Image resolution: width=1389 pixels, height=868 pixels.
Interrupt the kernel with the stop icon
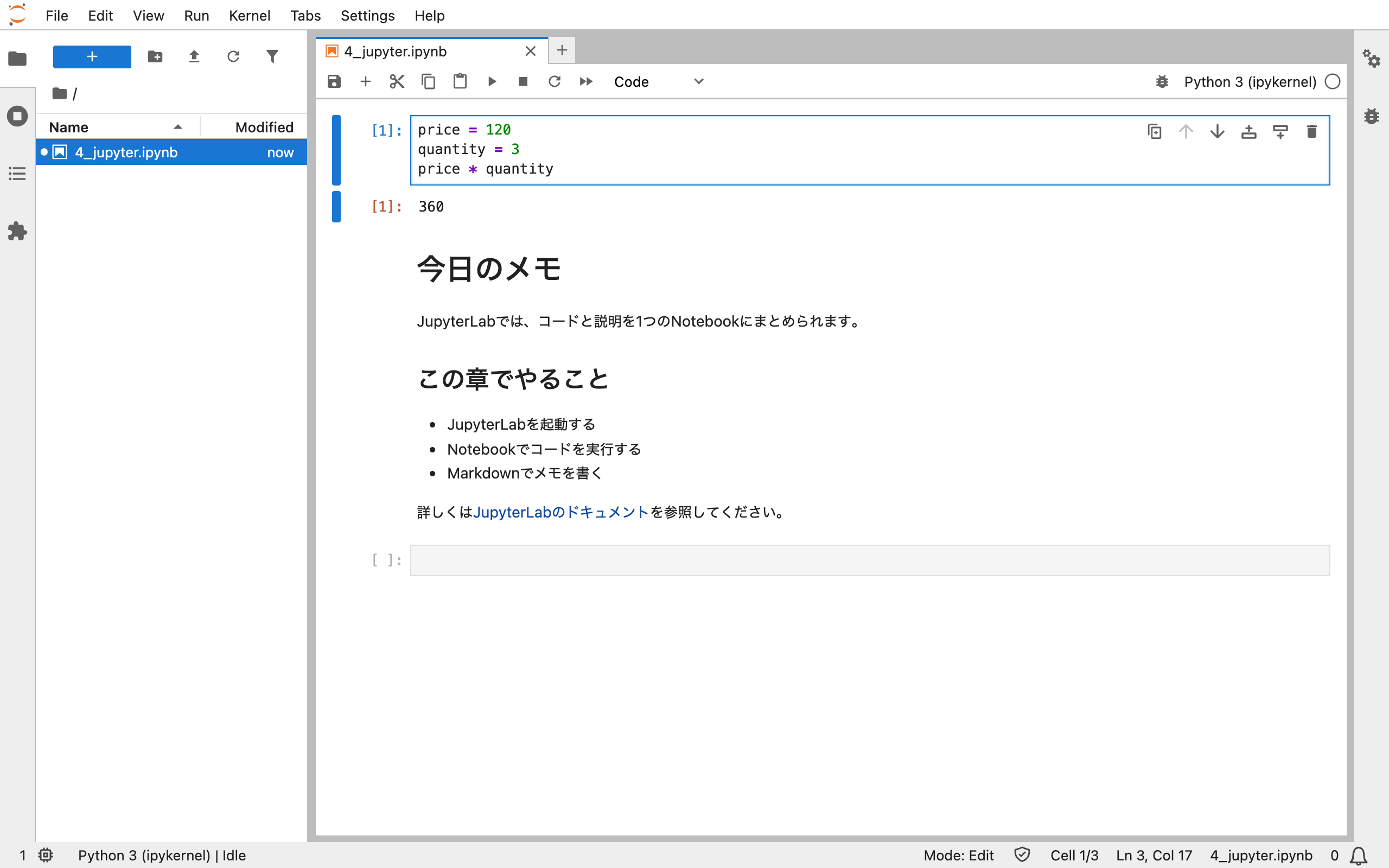pyautogui.click(x=523, y=81)
